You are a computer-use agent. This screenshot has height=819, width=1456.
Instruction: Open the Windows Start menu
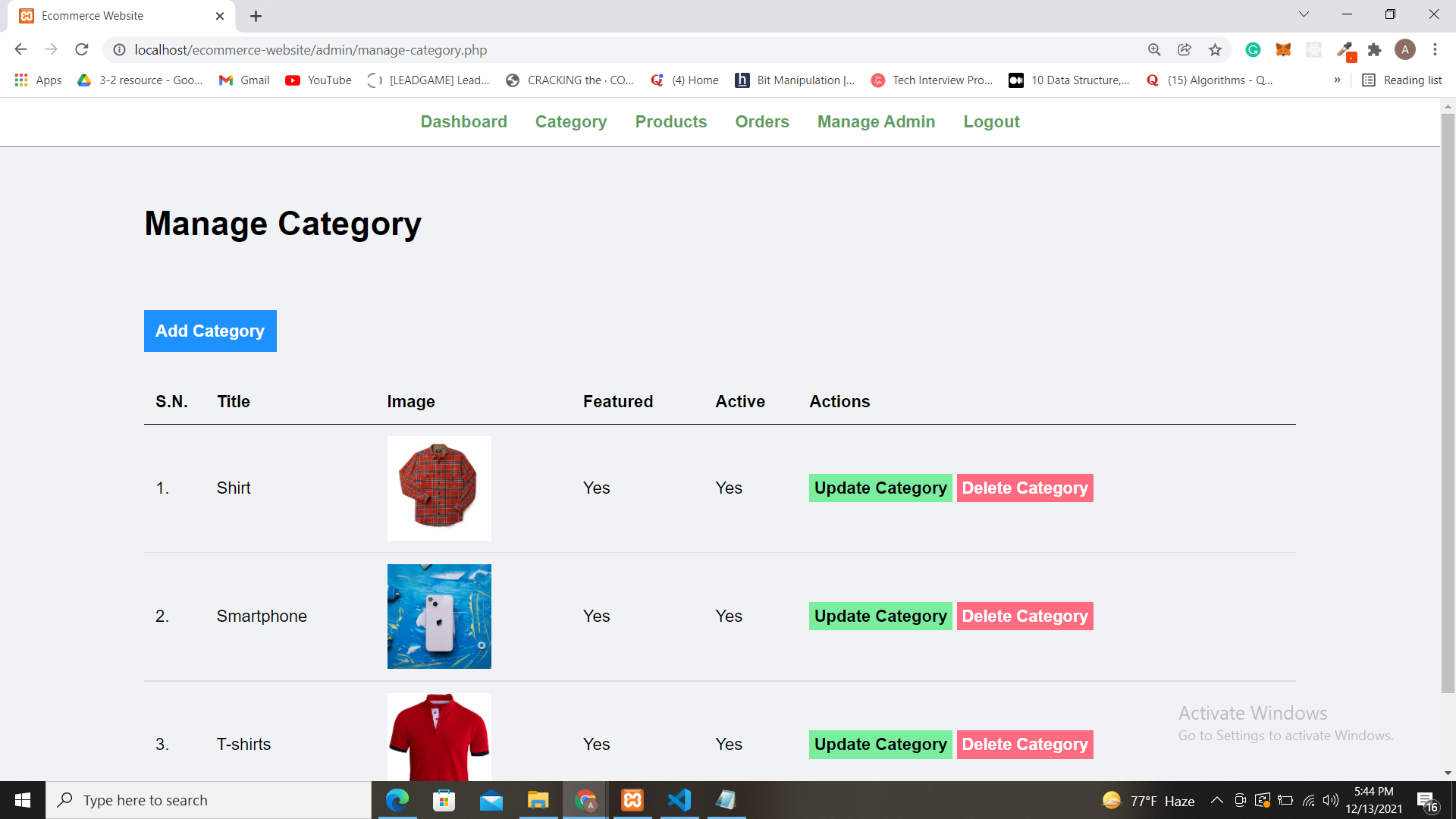(23, 800)
